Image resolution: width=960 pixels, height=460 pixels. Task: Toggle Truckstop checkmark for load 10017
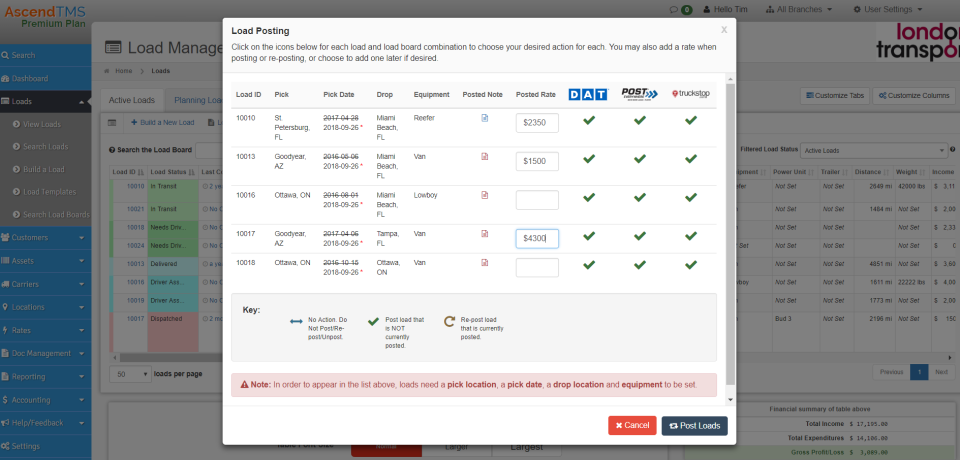coord(691,236)
